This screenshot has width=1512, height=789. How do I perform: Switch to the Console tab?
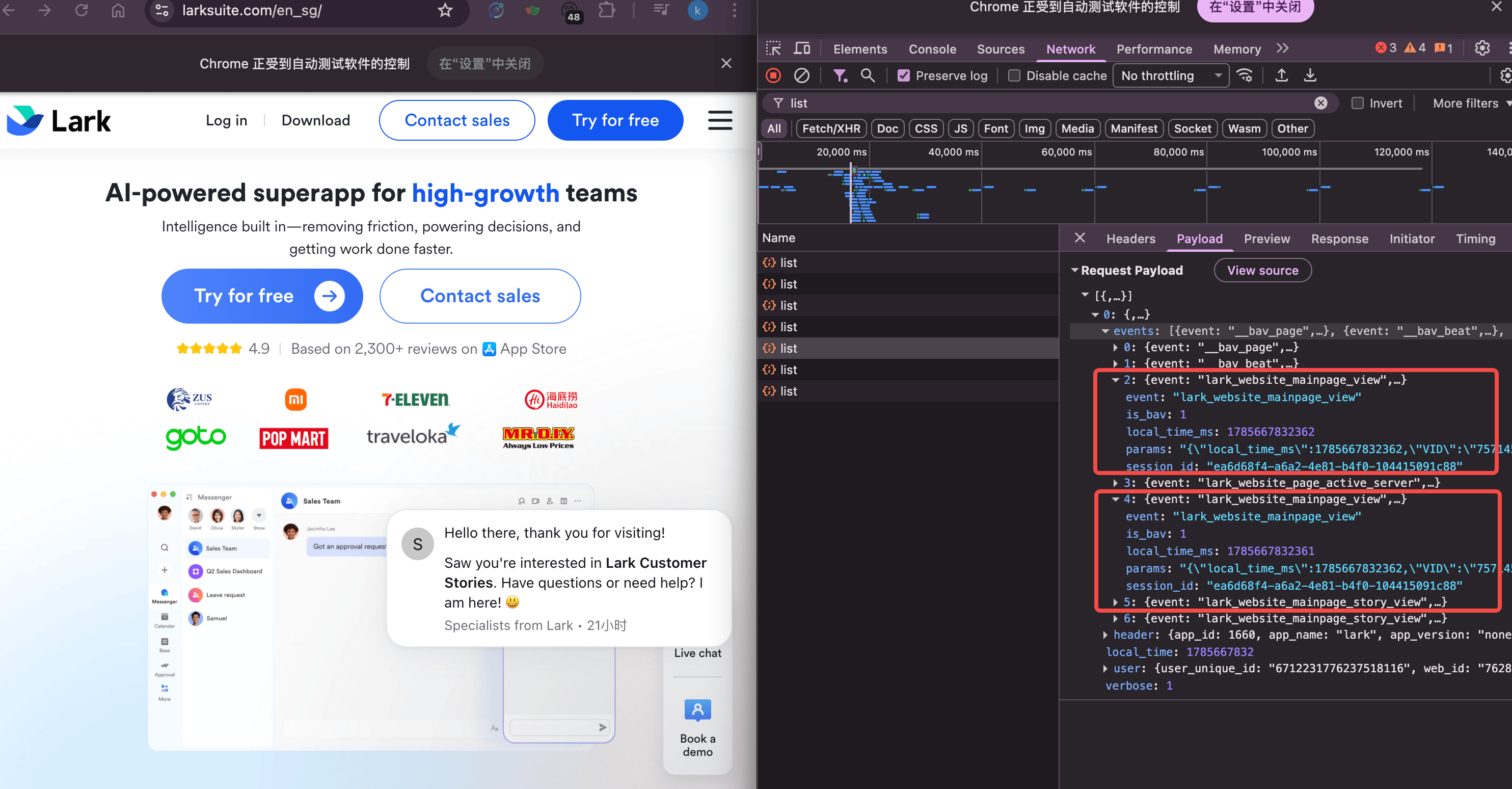point(932,49)
